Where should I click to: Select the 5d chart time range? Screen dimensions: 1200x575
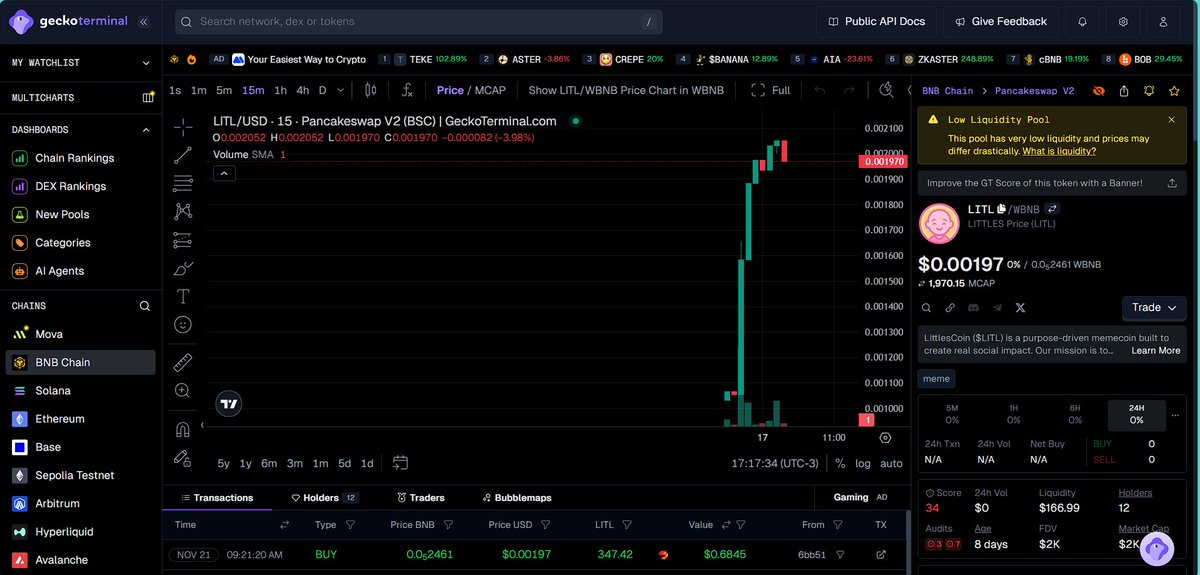point(344,463)
